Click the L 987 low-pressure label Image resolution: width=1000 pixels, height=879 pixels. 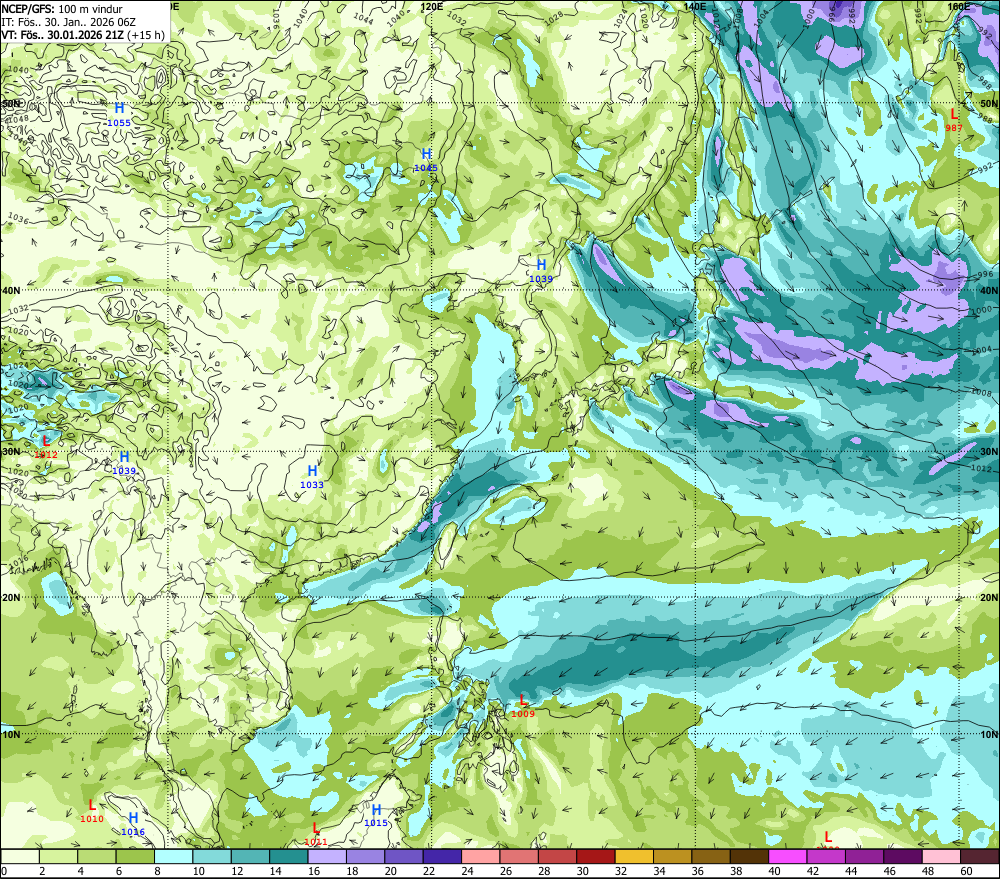(954, 119)
